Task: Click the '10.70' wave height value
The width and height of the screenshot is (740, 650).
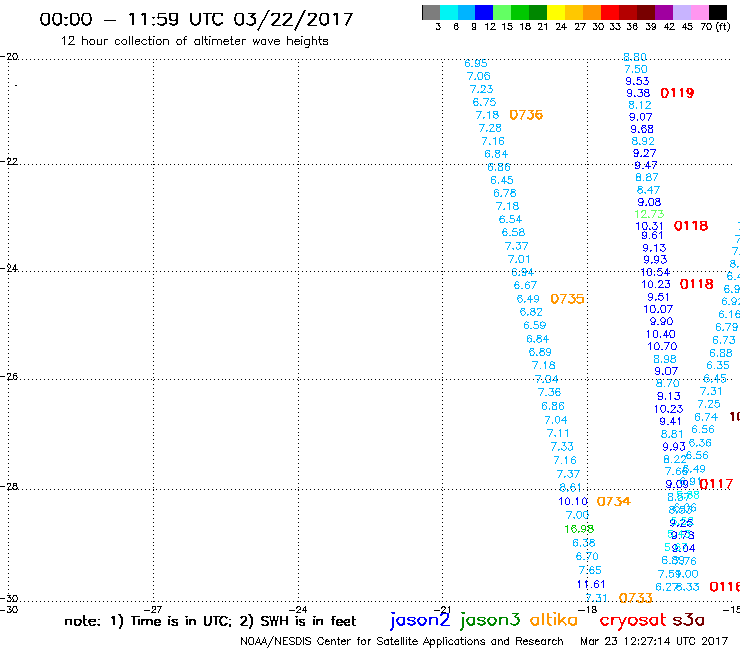Action: pos(662,346)
